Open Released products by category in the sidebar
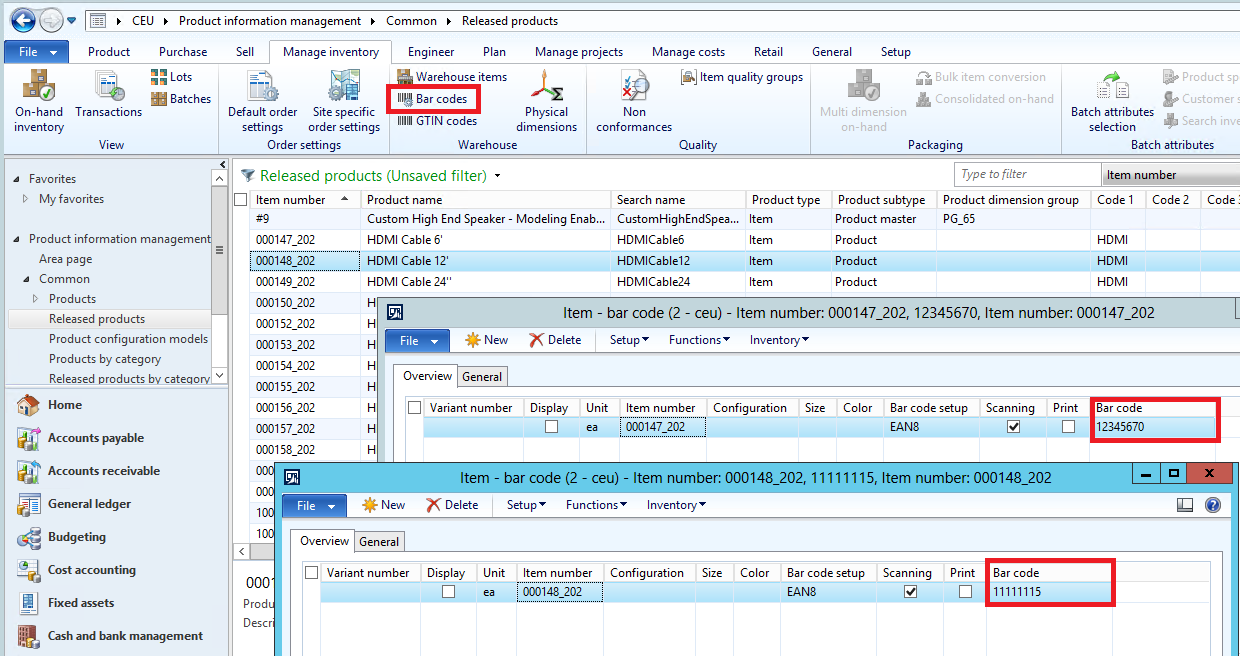Viewport: 1240px width, 656px height. 118,378
